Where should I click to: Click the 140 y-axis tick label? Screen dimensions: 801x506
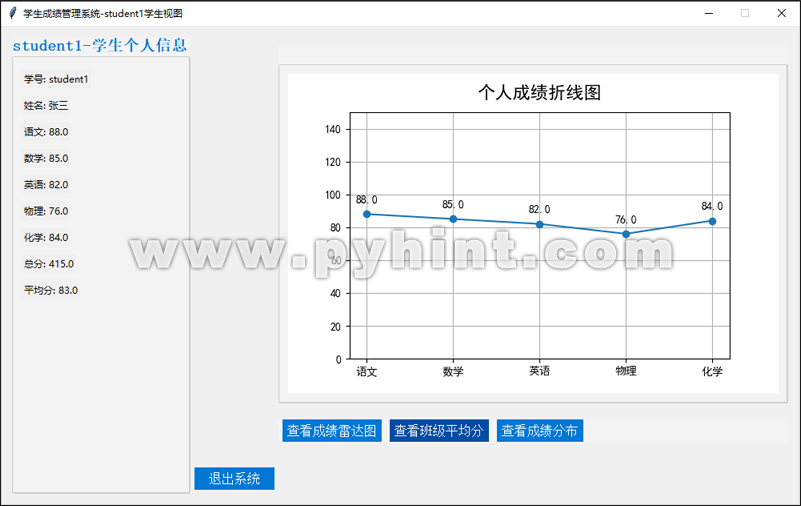tap(333, 129)
